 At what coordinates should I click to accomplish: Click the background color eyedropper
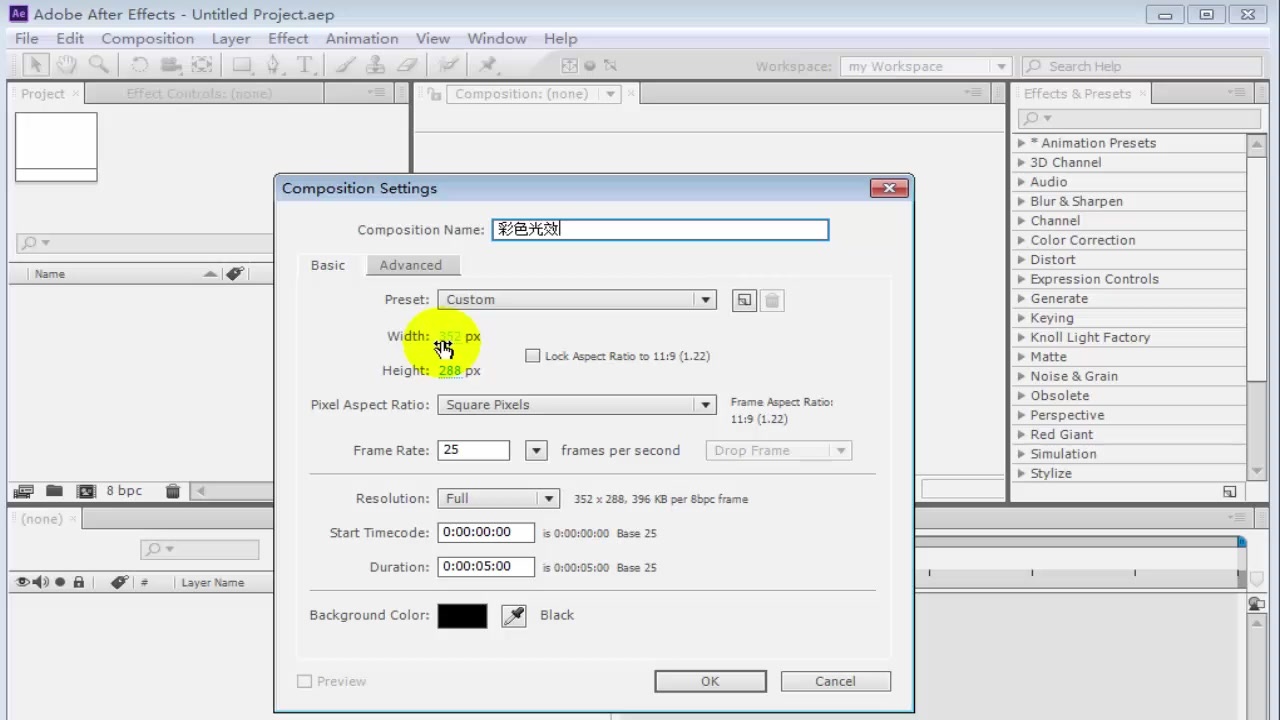(514, 616)
